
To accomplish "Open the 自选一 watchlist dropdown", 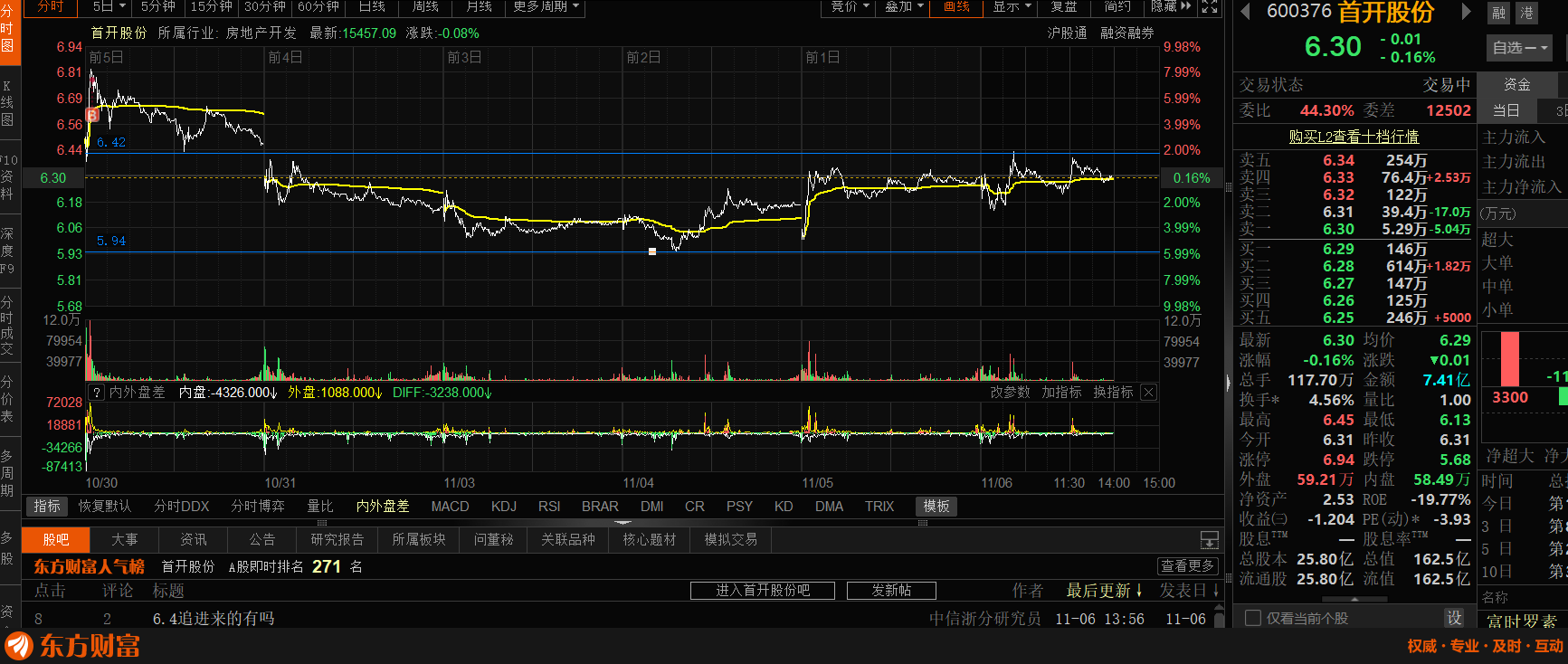I will pyautogui.click(x=1520, y=48).
